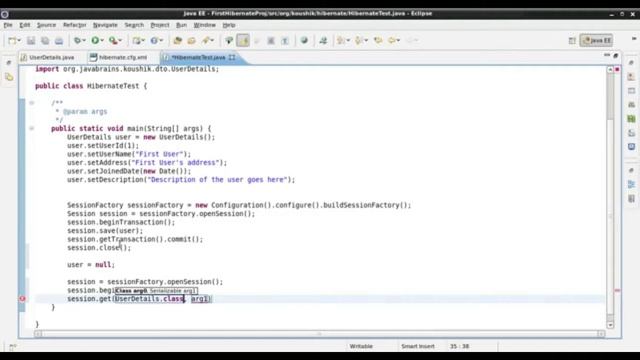Run the program with green Run icon
This screenshot has width=640, height=360.
(95, 40)
